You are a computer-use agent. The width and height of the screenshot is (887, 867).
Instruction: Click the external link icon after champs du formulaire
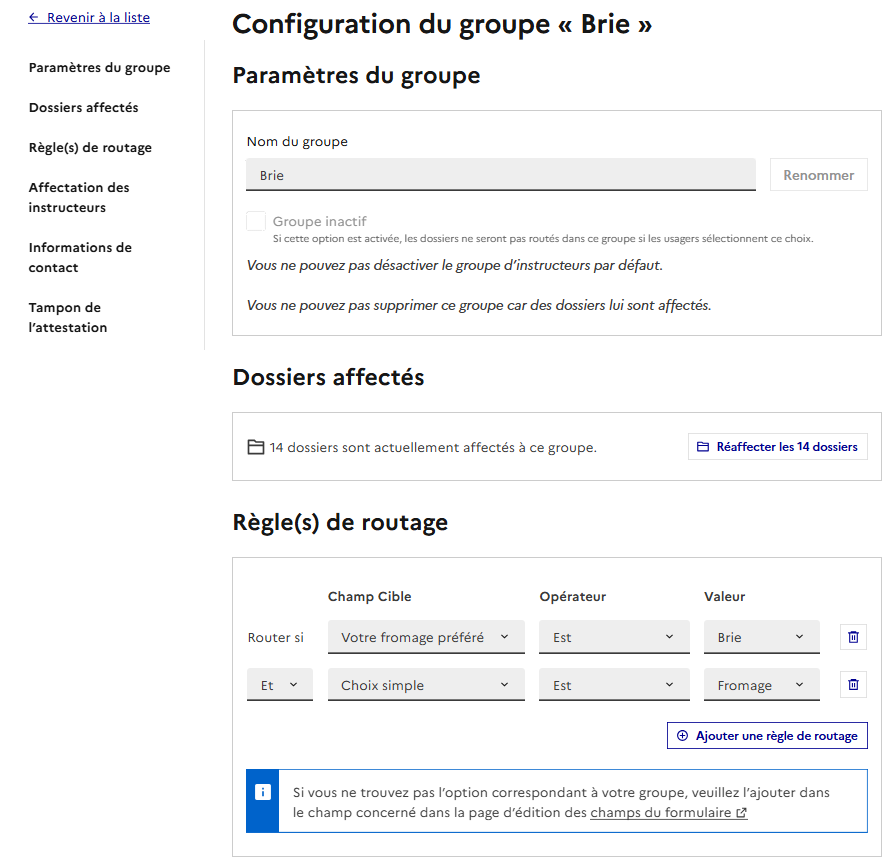(x=741, y=813)
